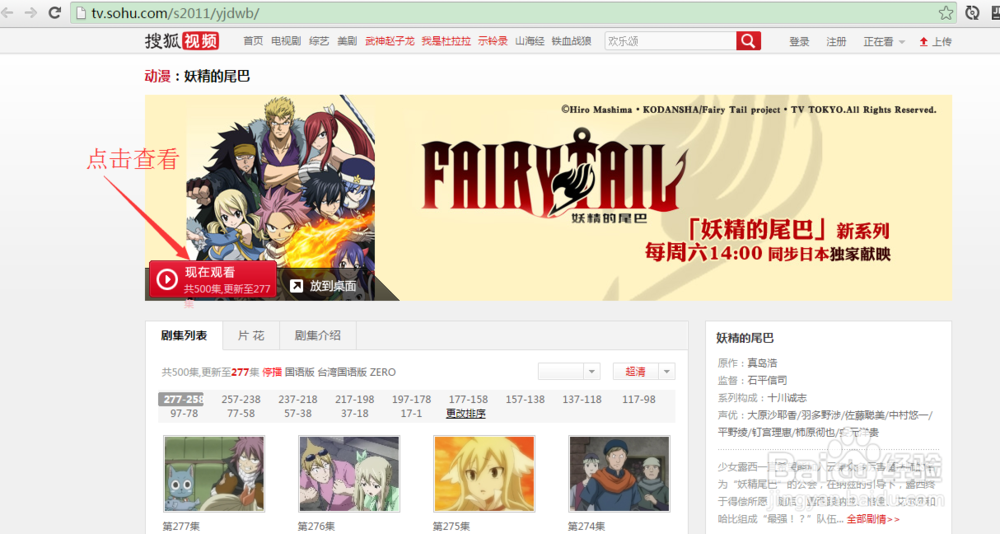Select the 台湾国语版 version link
The width and height of the screenshot is (1000, 534).
(x=342, y=372)
